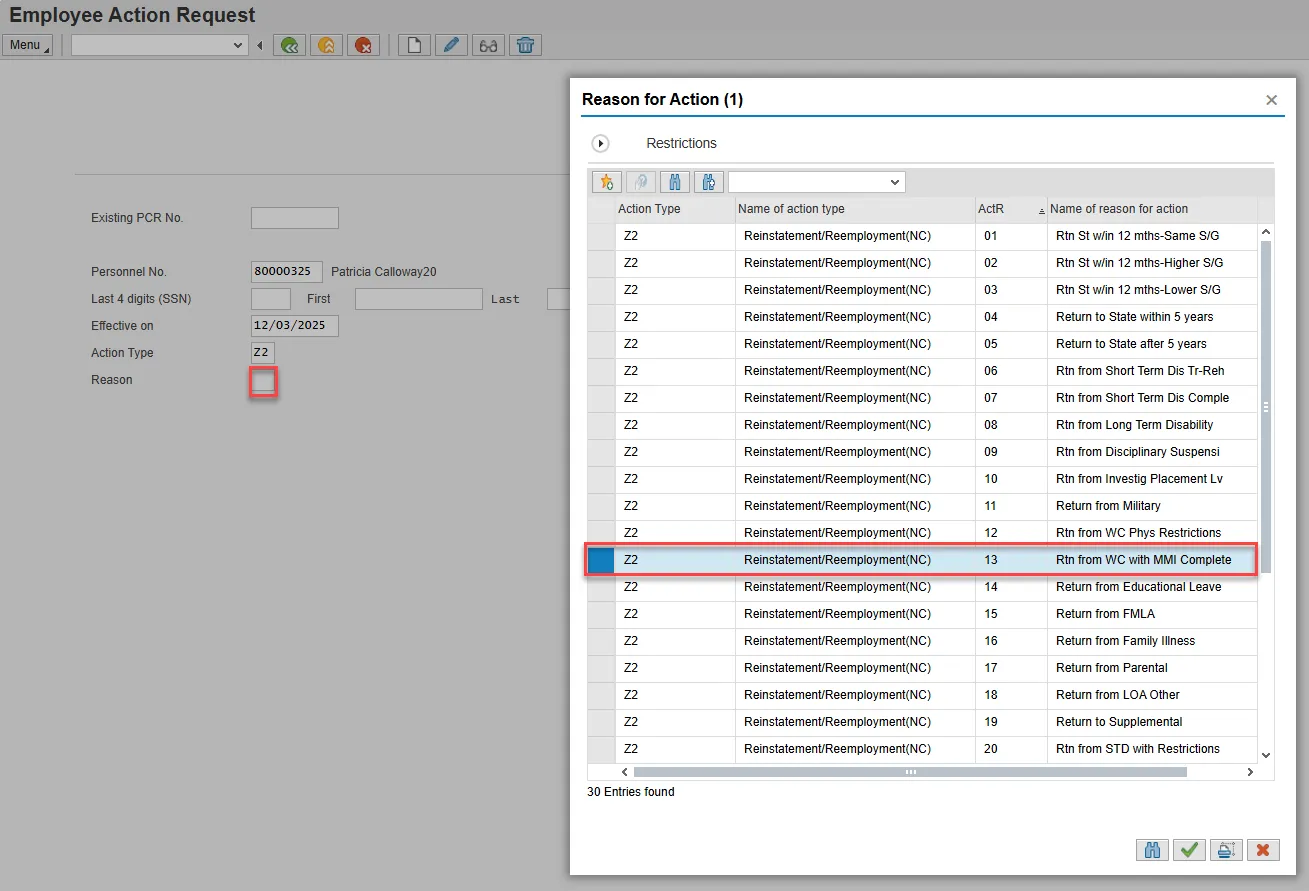Expand the Restrictions section
The height and width of the screenshot is (891, 1309).
[x=601, y=144]
